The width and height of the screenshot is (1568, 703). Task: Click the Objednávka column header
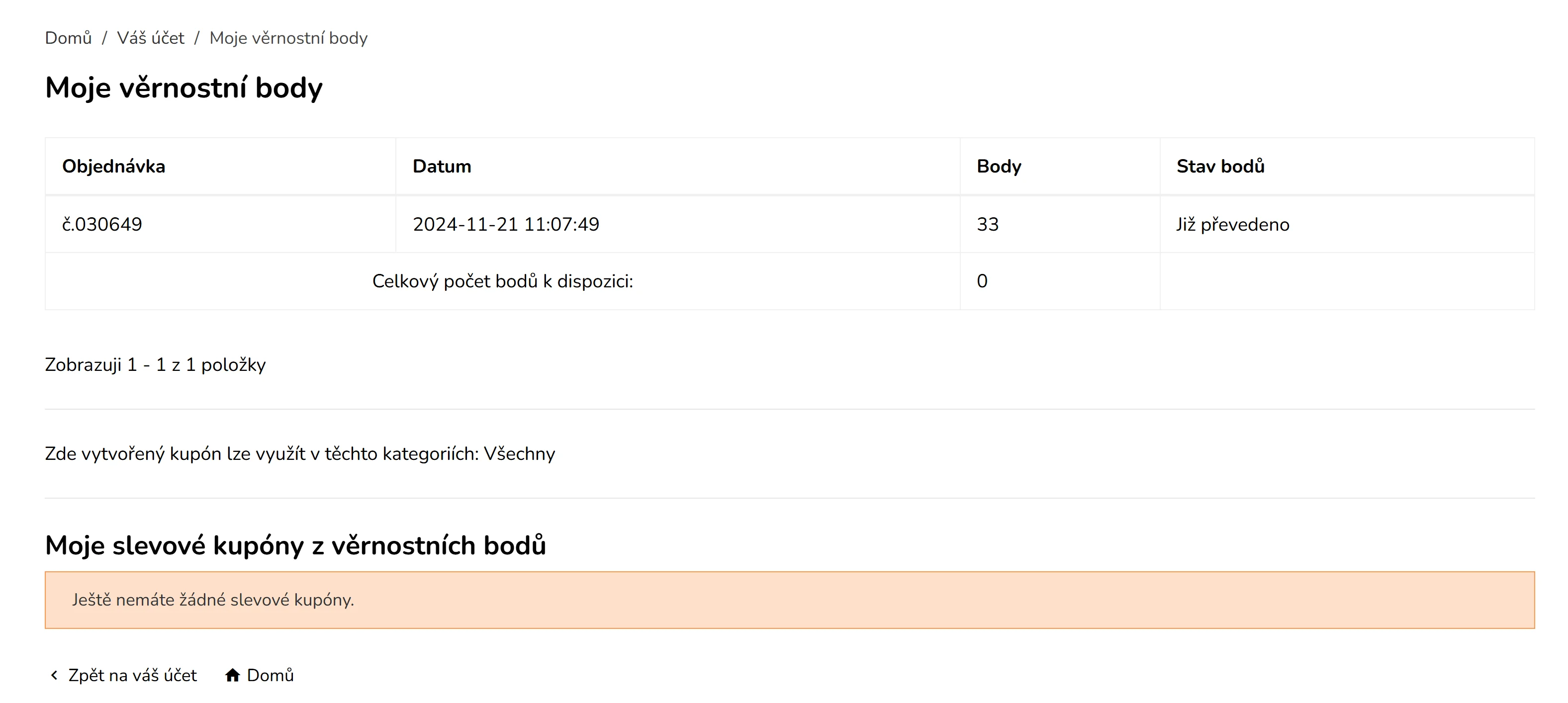coord(114,166)
